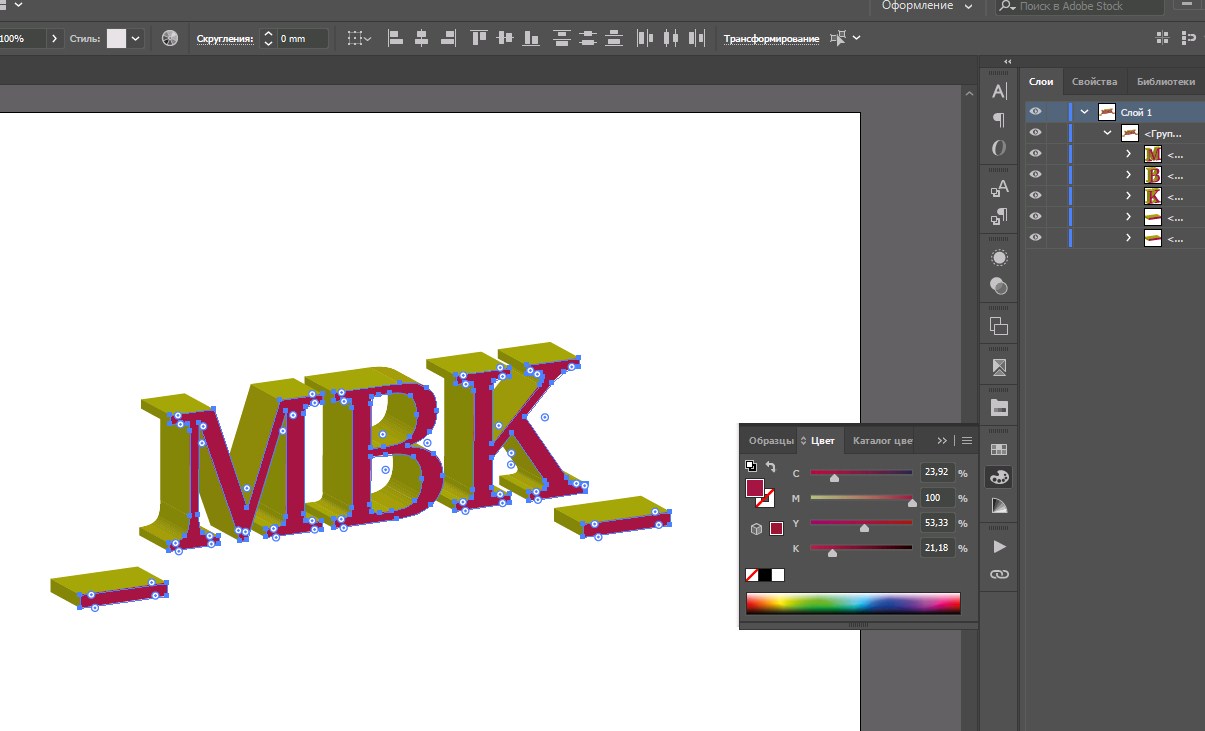This screenshot has height=731, width=1205.
Task: Click Horizontal Distribute Left icon
Action: (645, 38)
